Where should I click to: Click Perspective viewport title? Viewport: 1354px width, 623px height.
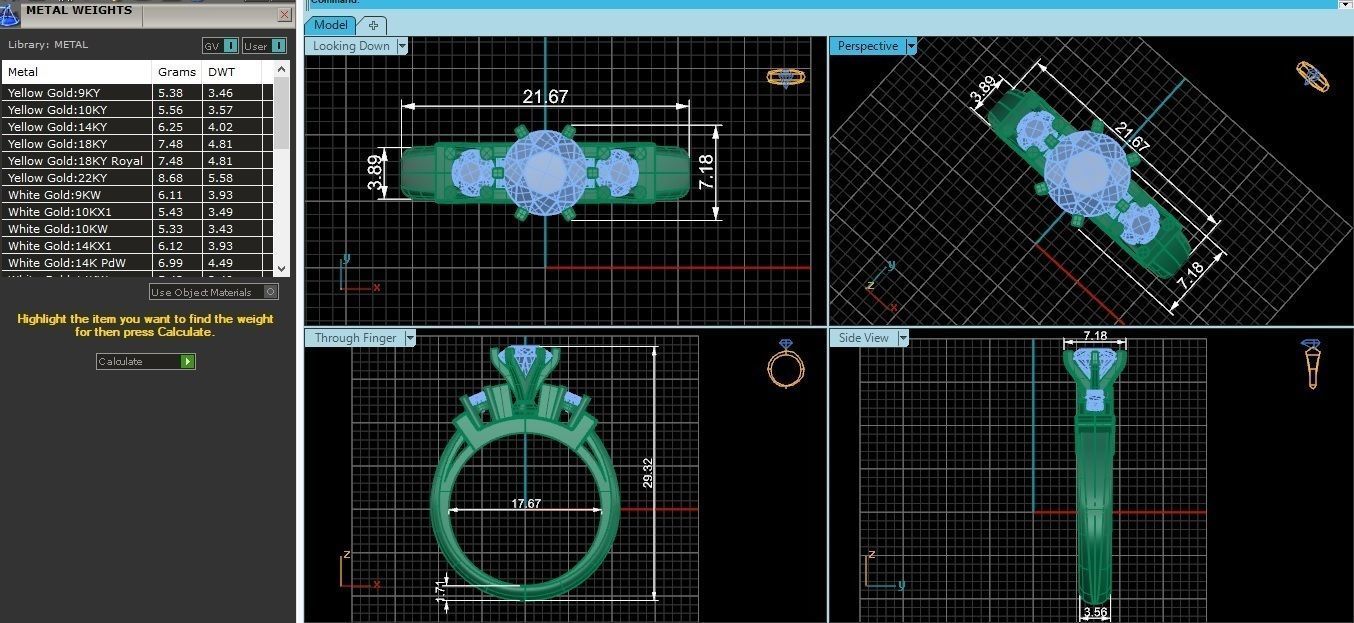[867, 46]
